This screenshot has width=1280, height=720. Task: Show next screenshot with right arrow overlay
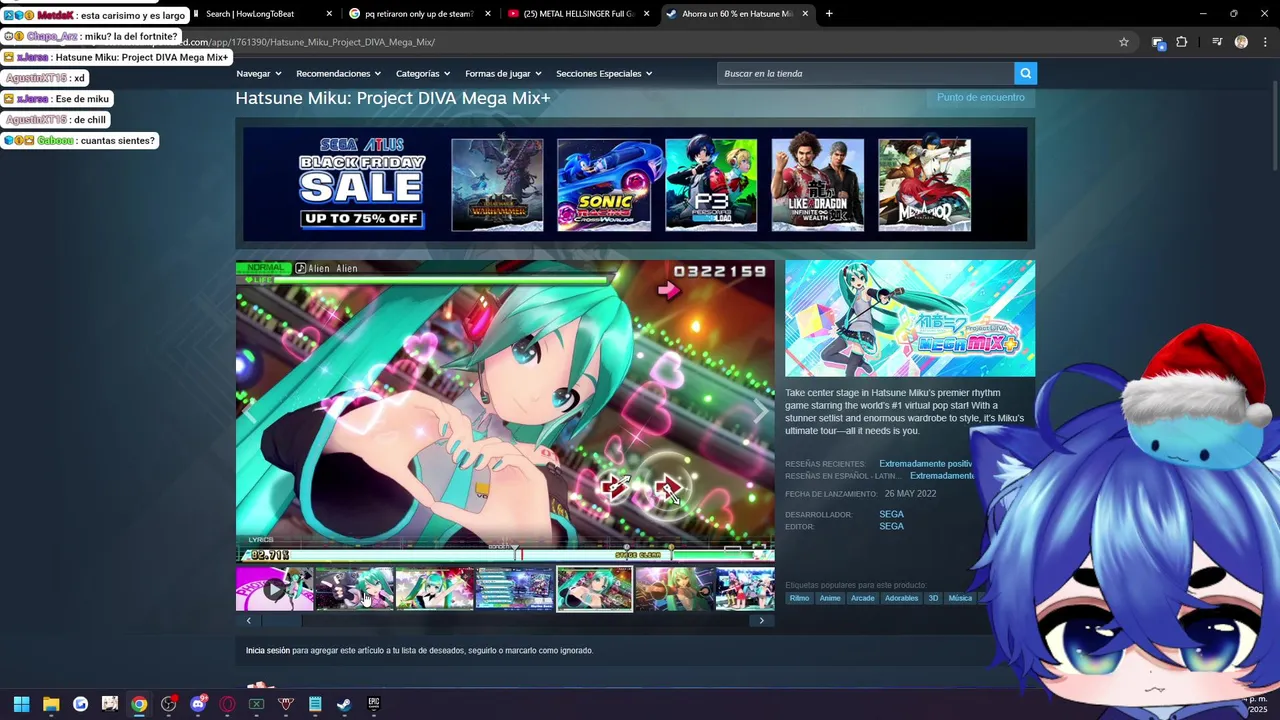click(761, 411)
